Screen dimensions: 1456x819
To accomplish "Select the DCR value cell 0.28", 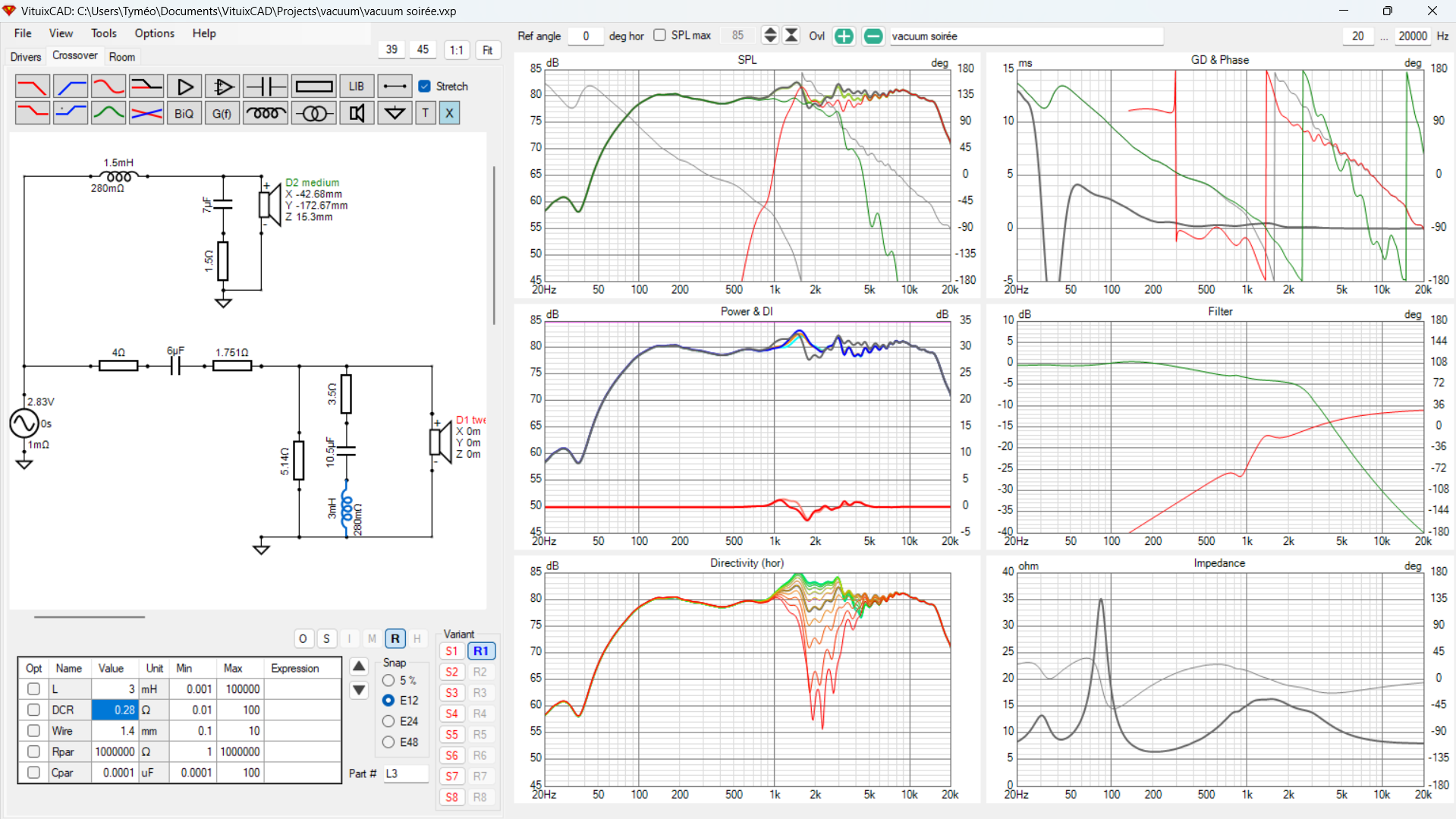I will point(114,710).
